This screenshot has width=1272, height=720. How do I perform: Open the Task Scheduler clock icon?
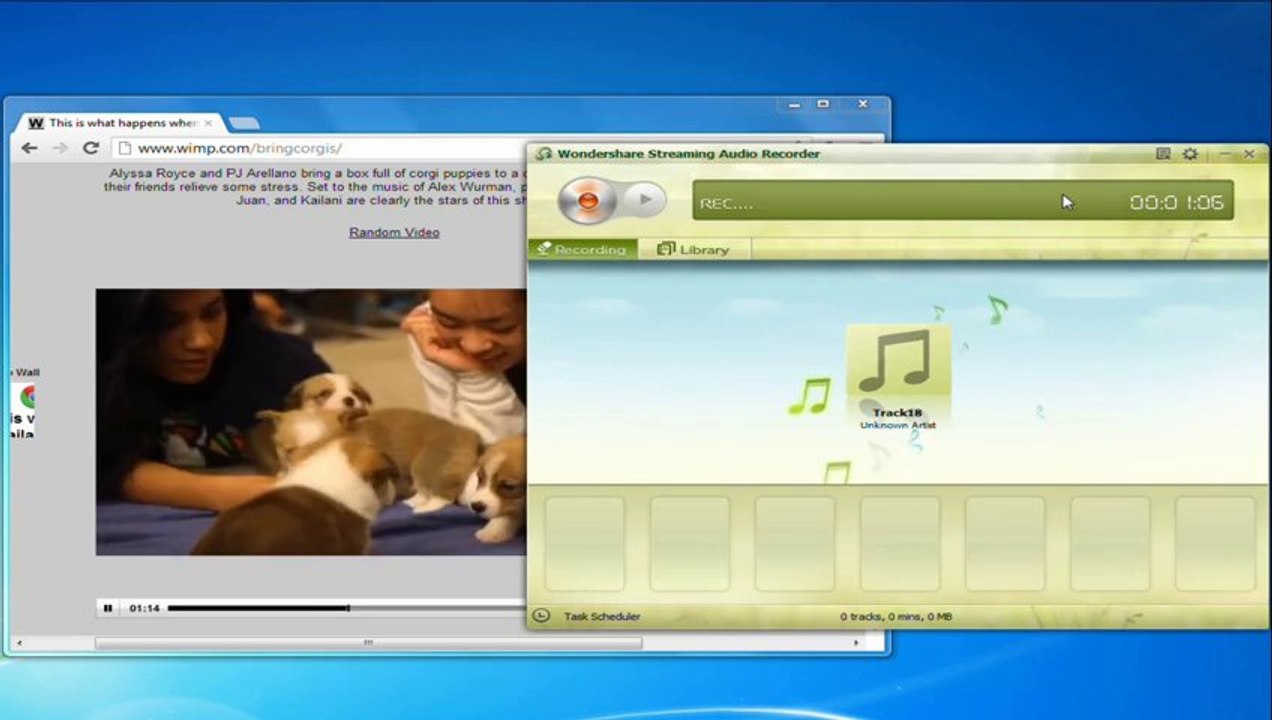[541, 616]
